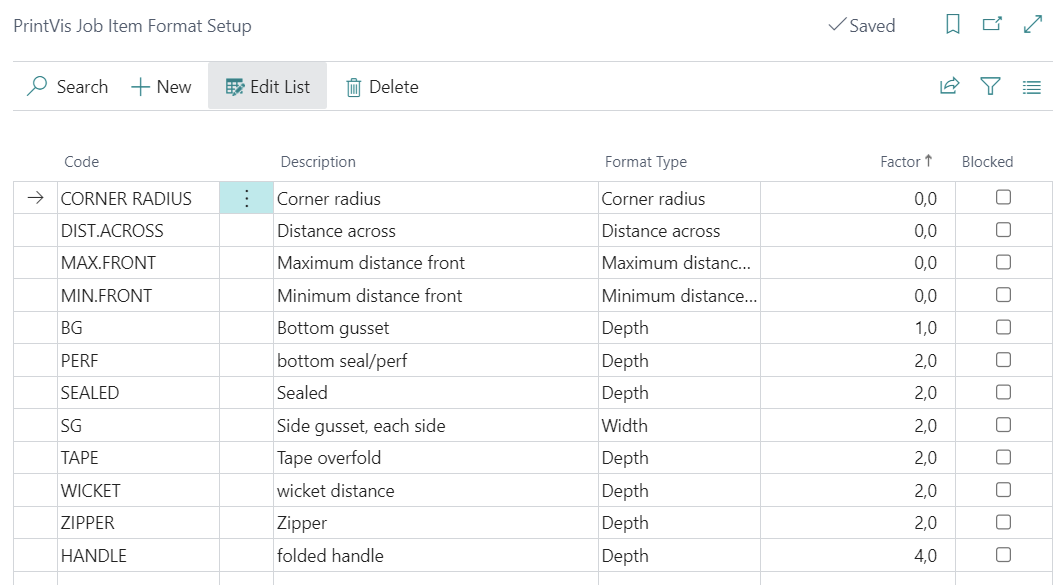The height and width of the screenshot is (585, 1053).
Task: Tick Blocked for HANDLE row
Action: tap(1003, 555)
